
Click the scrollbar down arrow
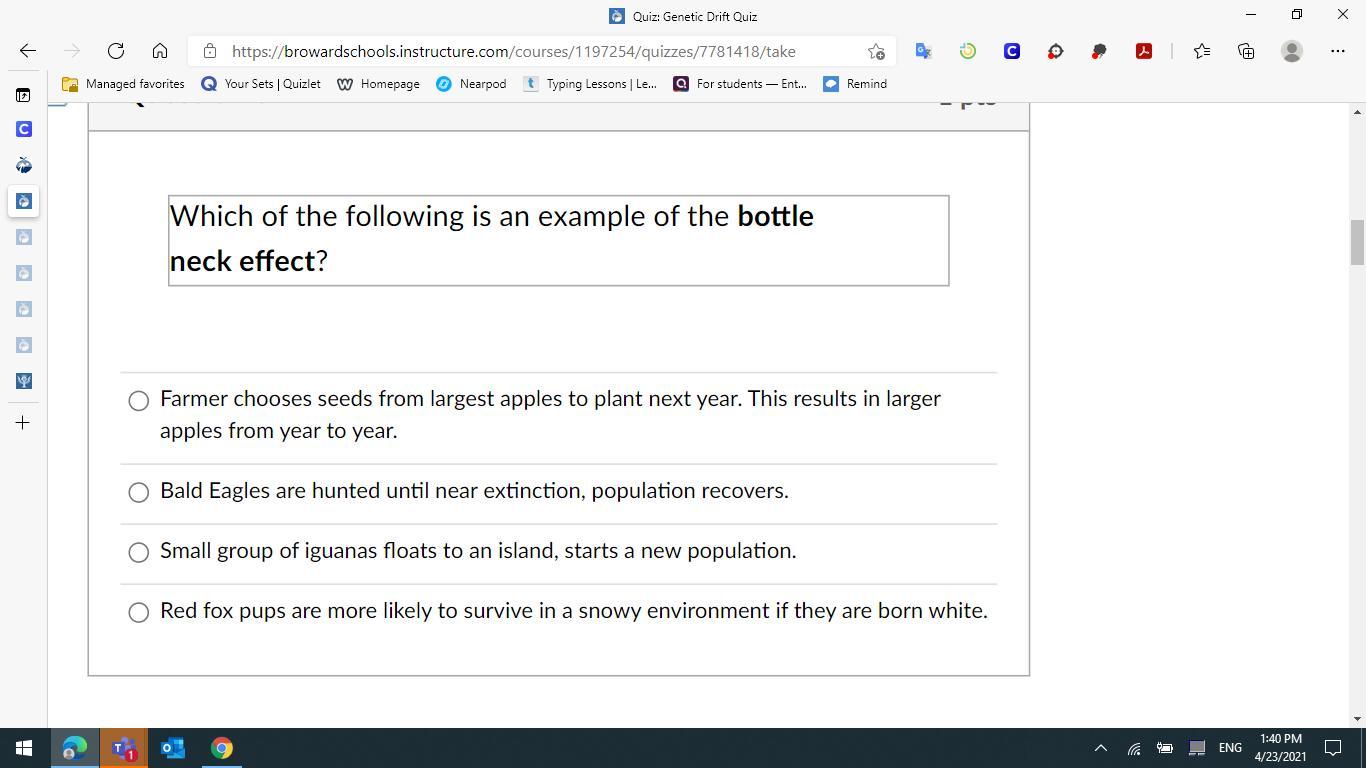point(1357,719)
